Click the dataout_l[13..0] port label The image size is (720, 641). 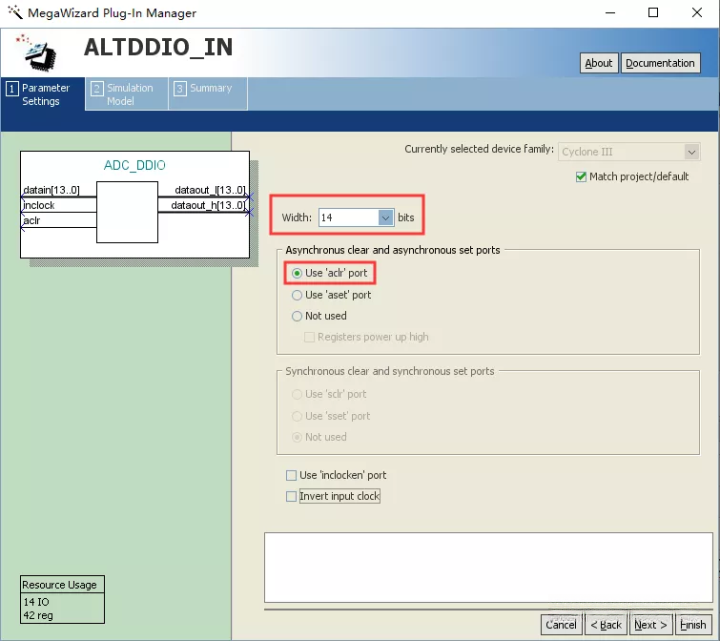coord(210,190)
